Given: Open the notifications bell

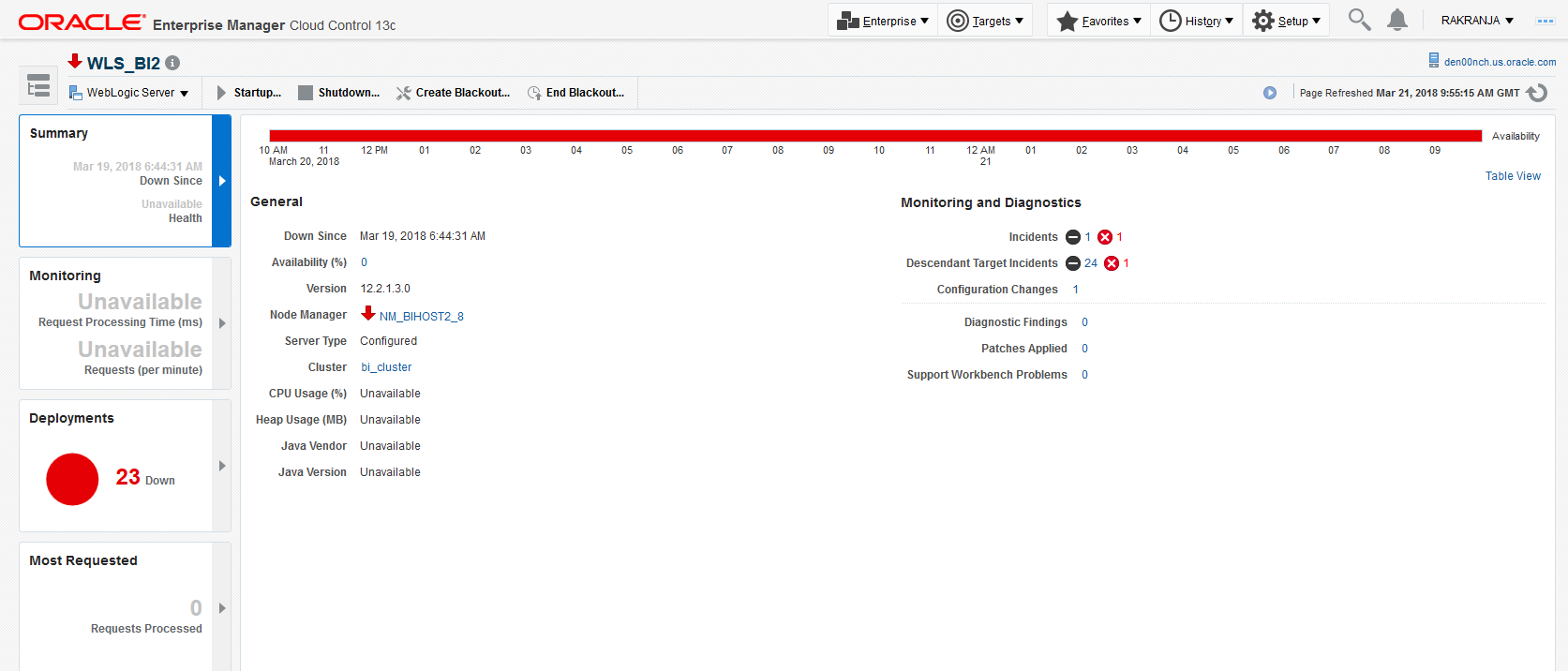Looking at the screenshot, I should click(x=1397, y=20).
